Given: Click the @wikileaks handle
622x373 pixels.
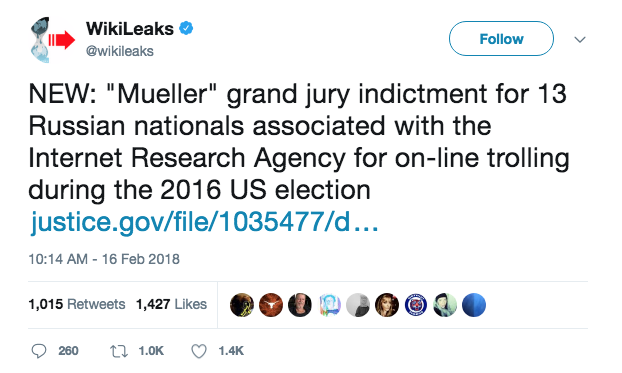Looking at the screenshot, I should [x=120, y=51].
